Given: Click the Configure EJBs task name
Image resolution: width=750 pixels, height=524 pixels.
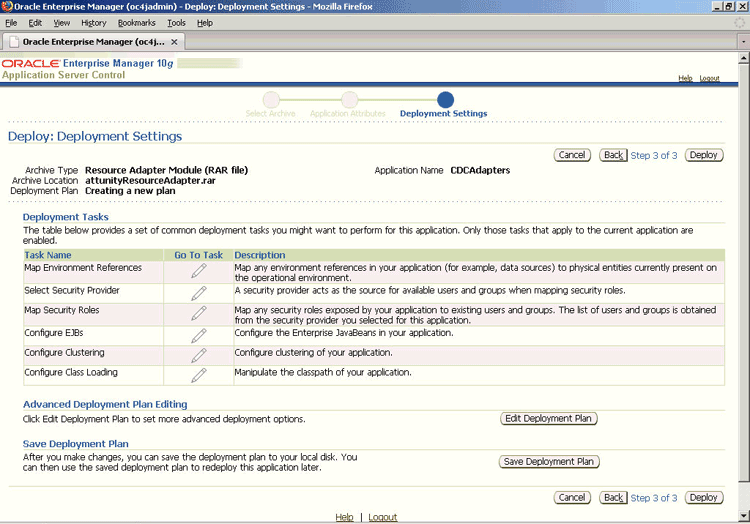Looking at the screenshot, I should 54,332.
